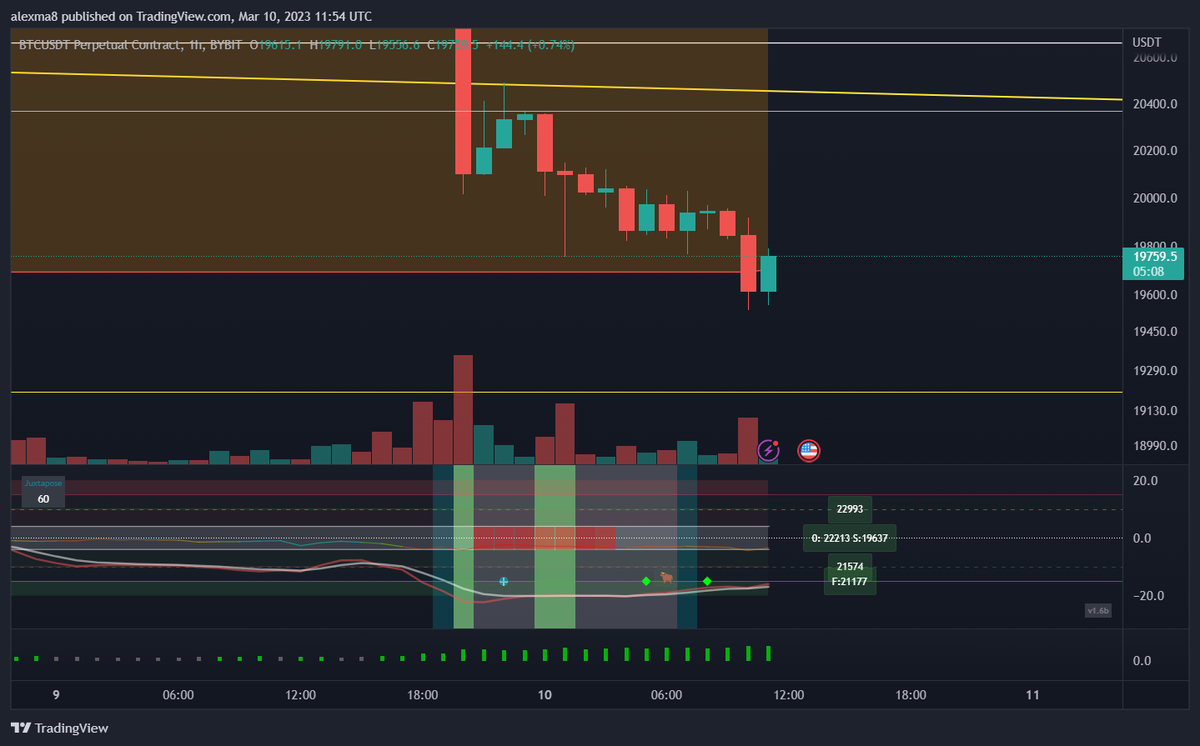The height and width of the screenshot is (746, 1200).
Task: Select the cyan plus marker in oscillator pane
Action: coord(504,581)
